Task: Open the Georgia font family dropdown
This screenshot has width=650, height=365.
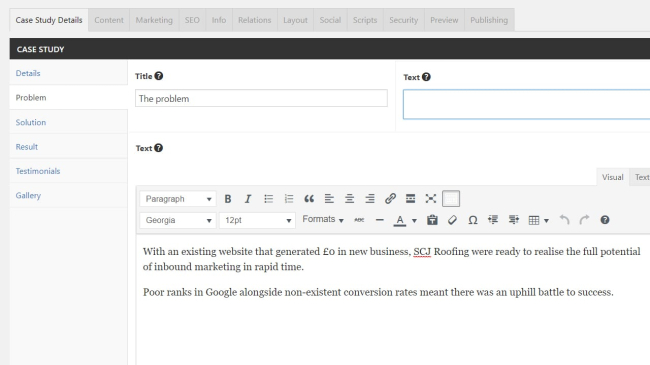Action: pyautogui.click(x=177, y=220)
